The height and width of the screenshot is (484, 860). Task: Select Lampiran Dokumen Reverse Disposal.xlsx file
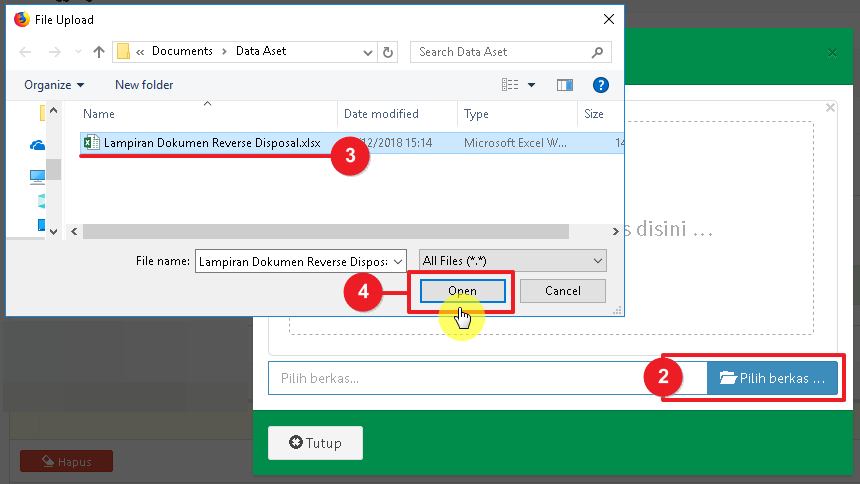[x=211, y=143]
